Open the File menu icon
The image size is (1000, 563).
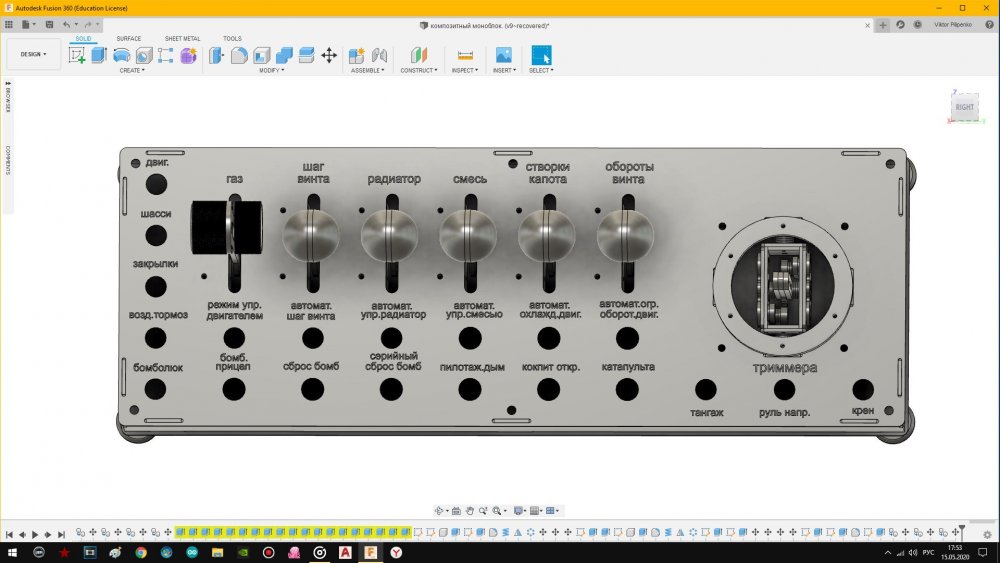(27, 24)
